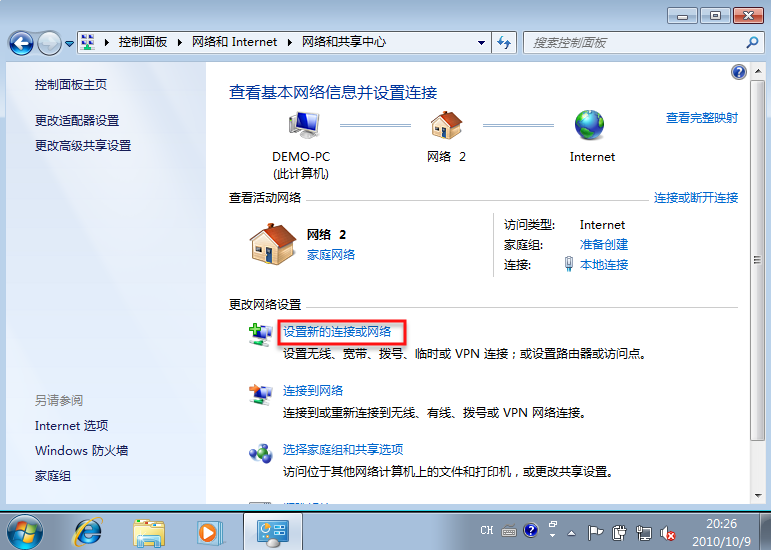Open the help question mark icon

click(x=739, y=72)
